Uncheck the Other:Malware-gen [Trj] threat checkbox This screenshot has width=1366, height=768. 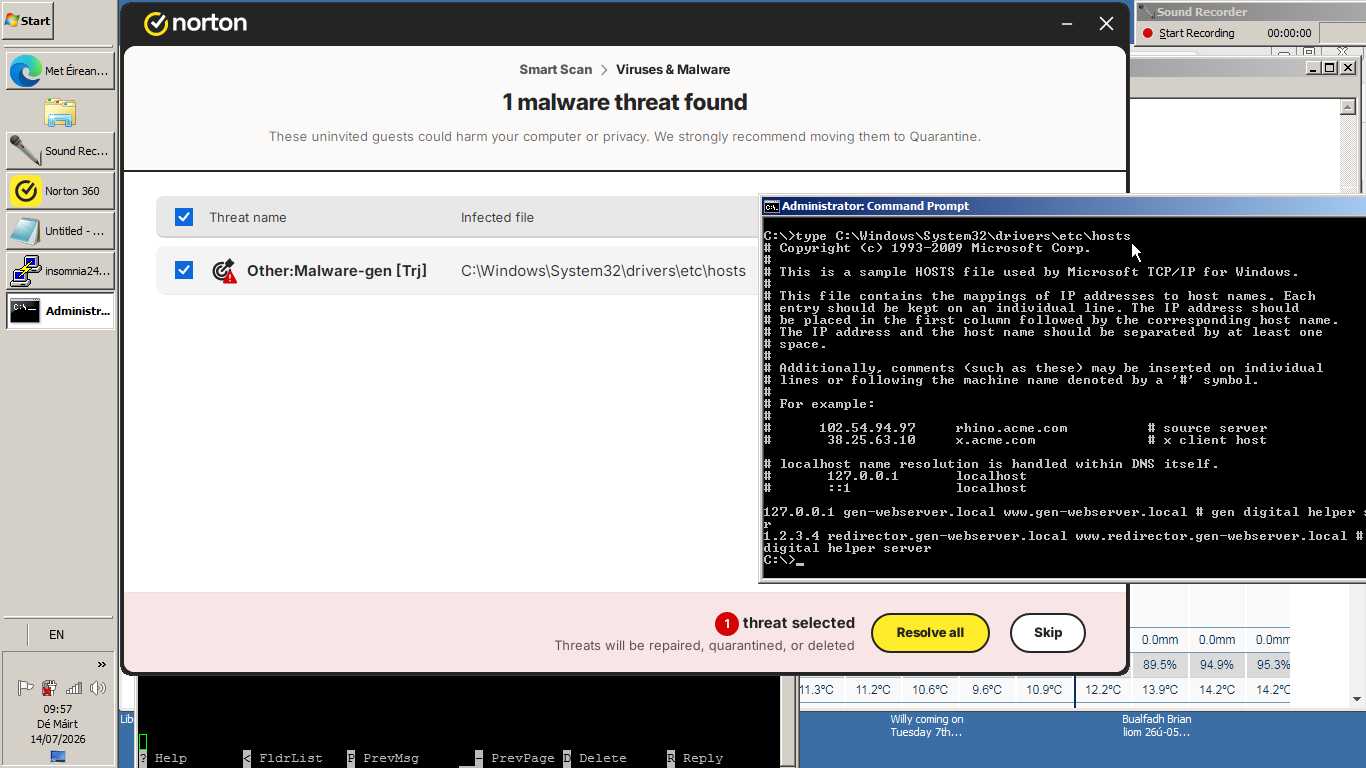(x=184, y=270)
